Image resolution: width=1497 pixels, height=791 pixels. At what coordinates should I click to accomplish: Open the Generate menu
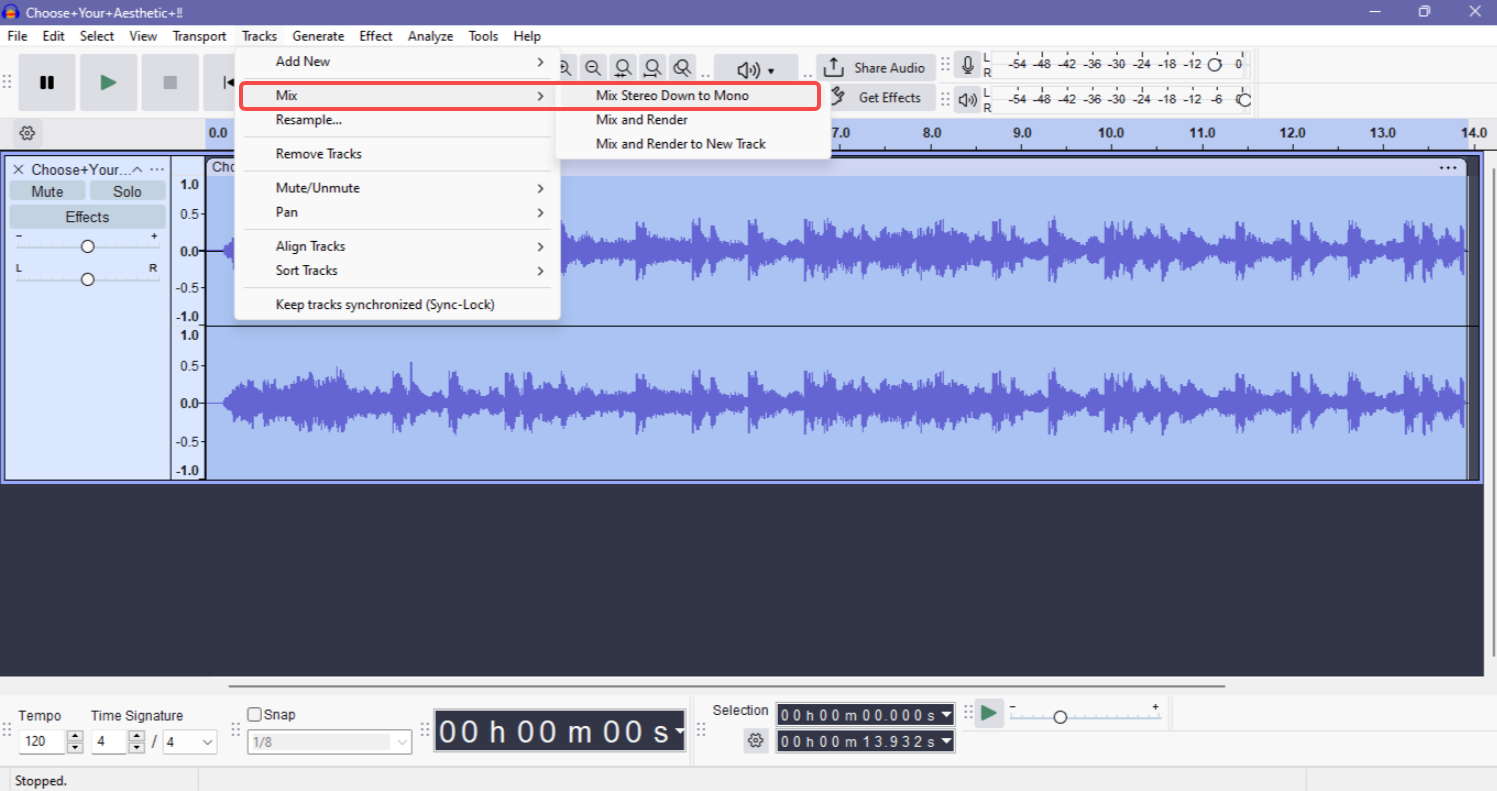tap(318, 36)
